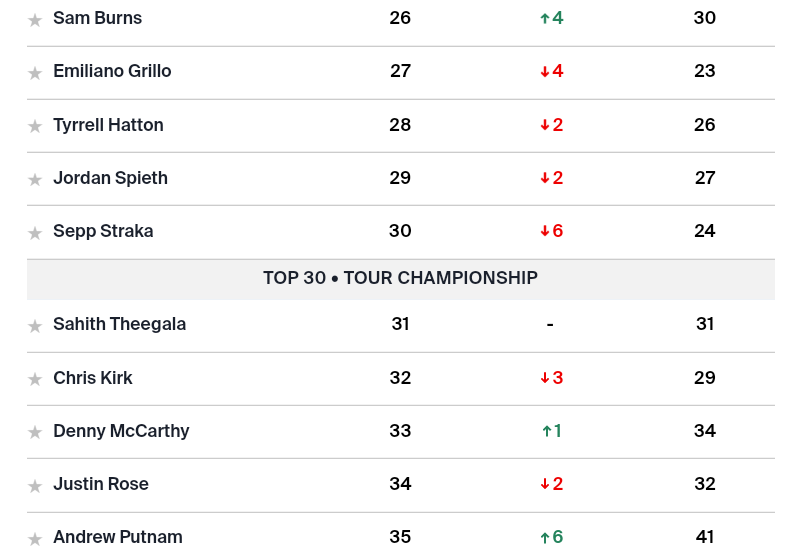Open Sahith Theegala's player profile
The width and height of the screenshot is (800, 555).
pyautogui.click(x=119, y=324)
